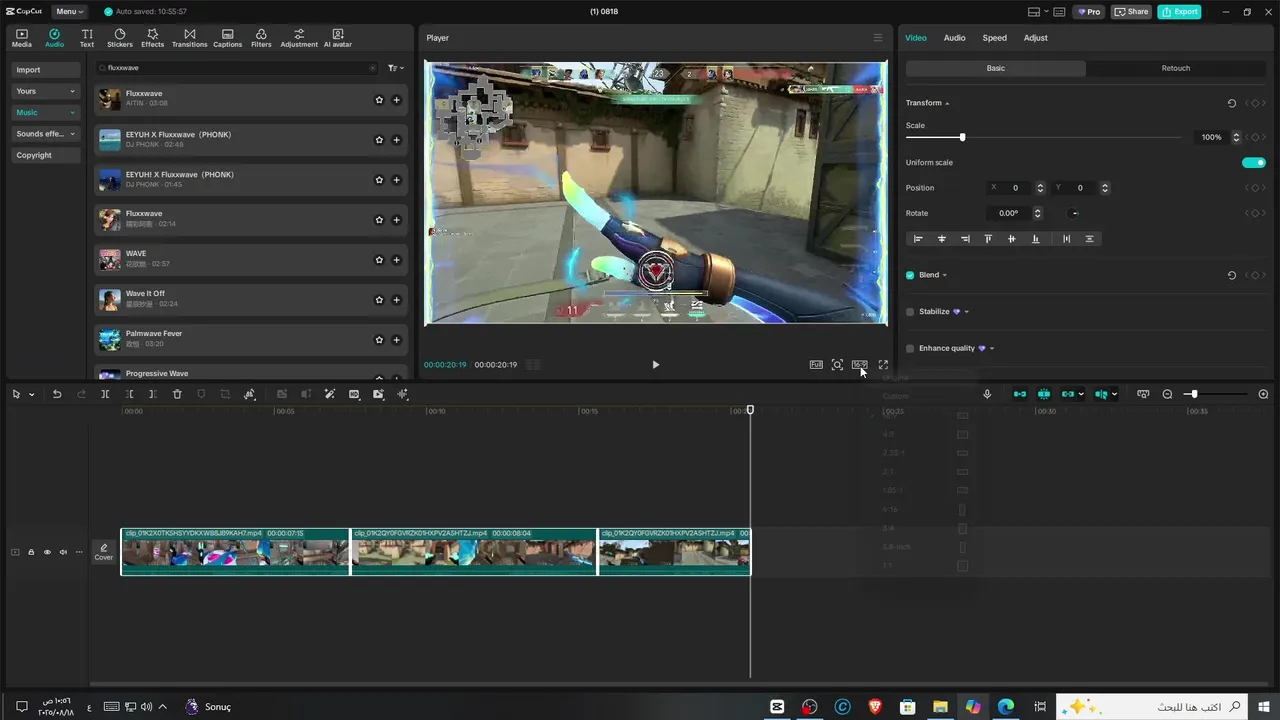
Task: Enable the Stabilize checkbox
Action: [x=910, y=312]
